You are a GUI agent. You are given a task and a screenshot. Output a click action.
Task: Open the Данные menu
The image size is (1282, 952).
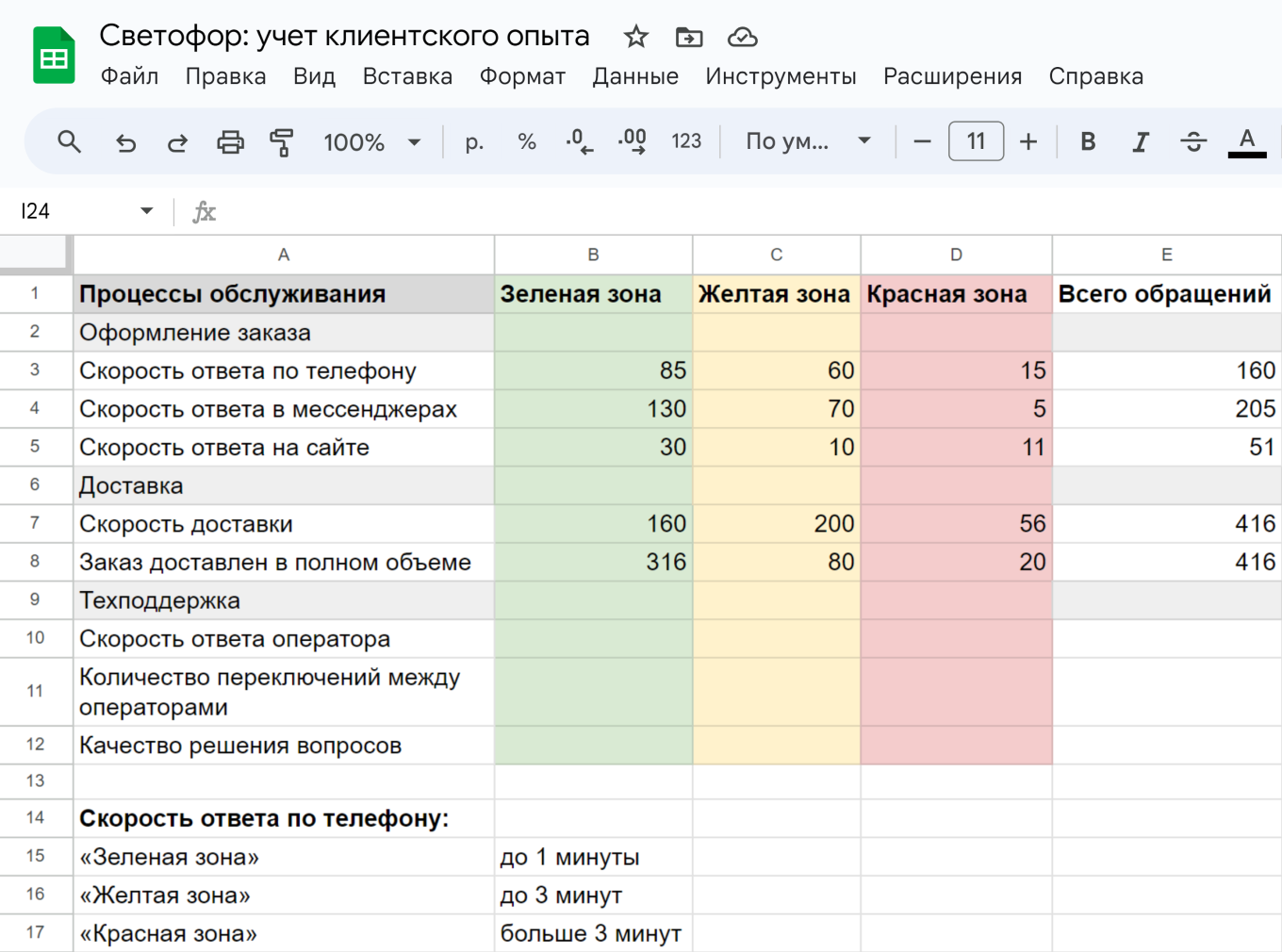pyautogui.click(x=636, y=76)
